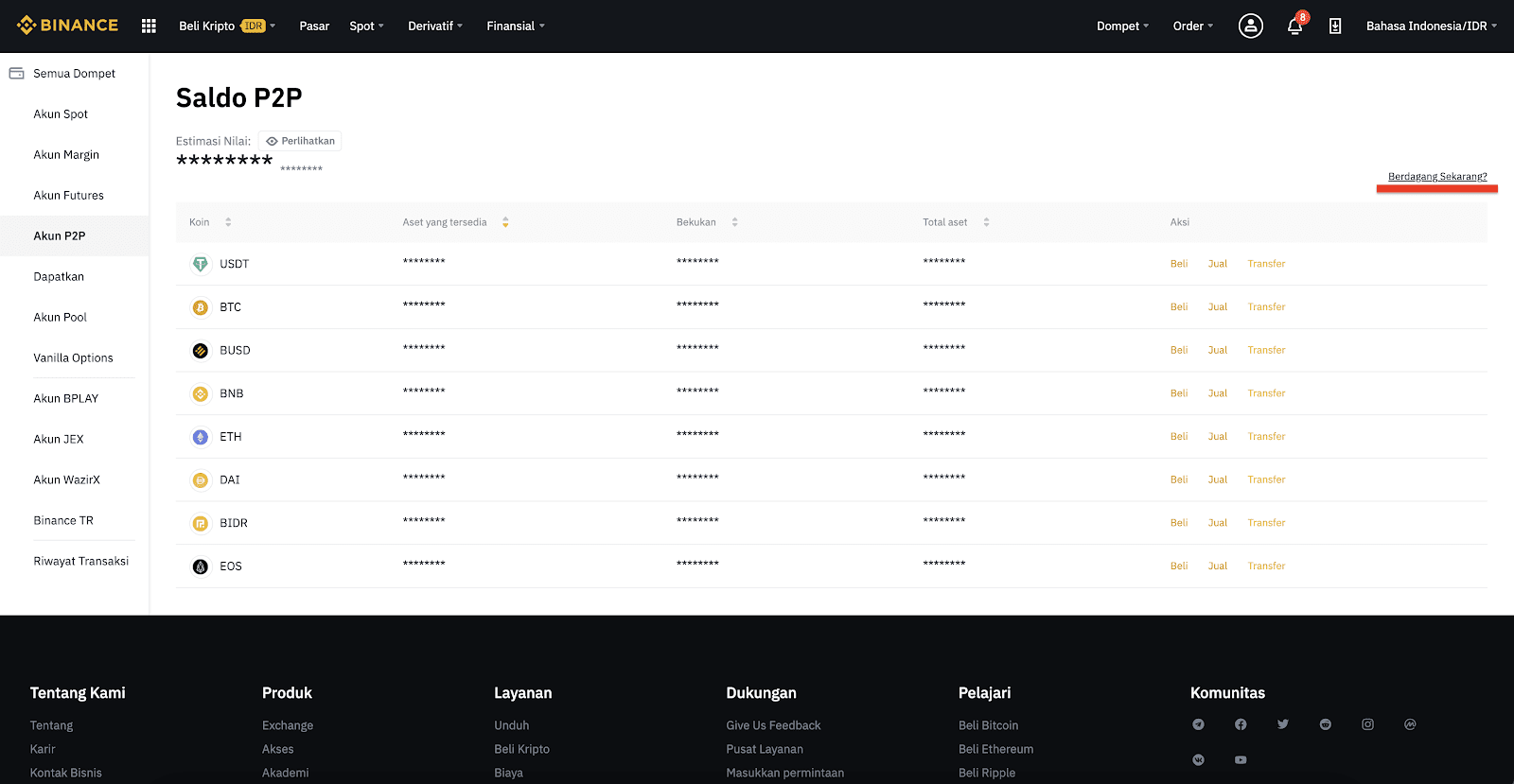Screen dimensions: 1514x784
Task: Select Akun Margin in sidebar
Action: point(66,154)
